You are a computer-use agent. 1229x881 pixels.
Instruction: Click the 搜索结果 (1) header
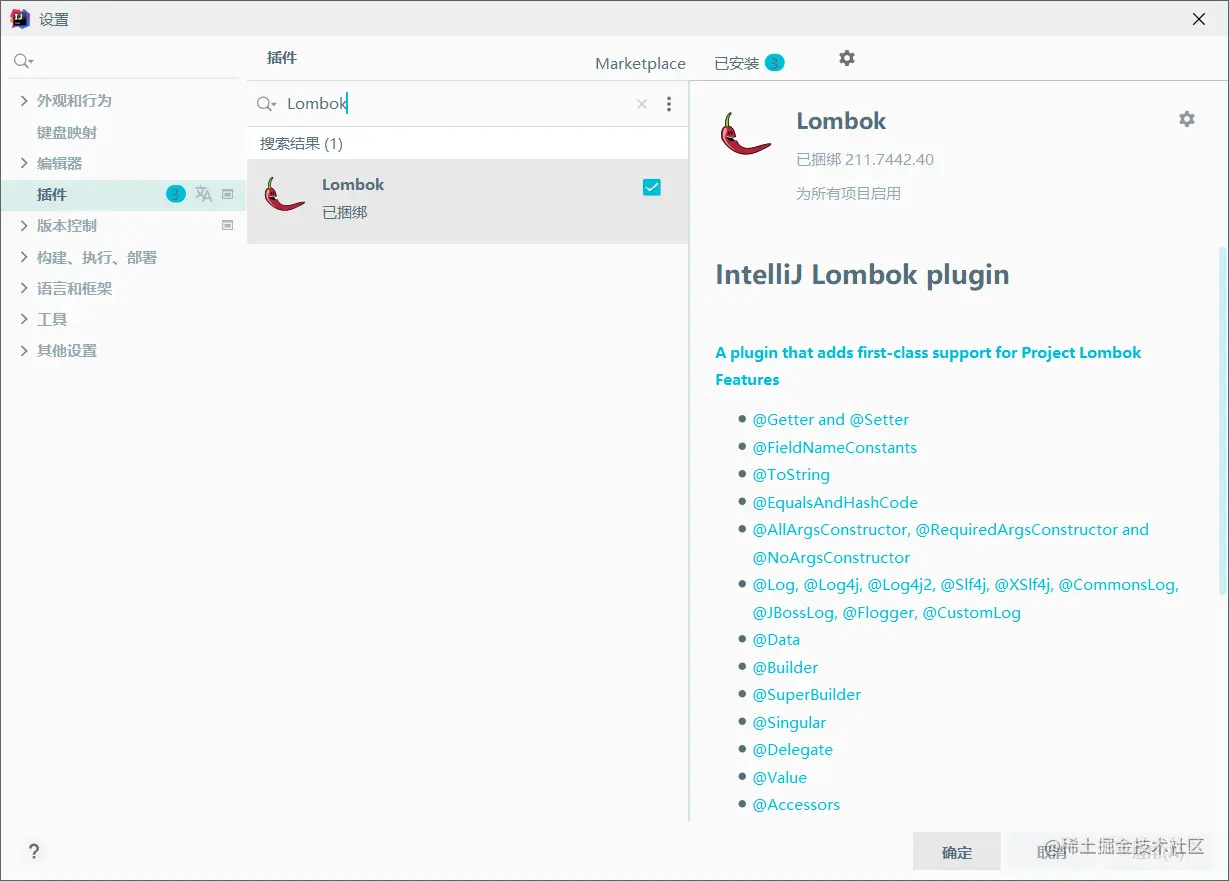301,143
